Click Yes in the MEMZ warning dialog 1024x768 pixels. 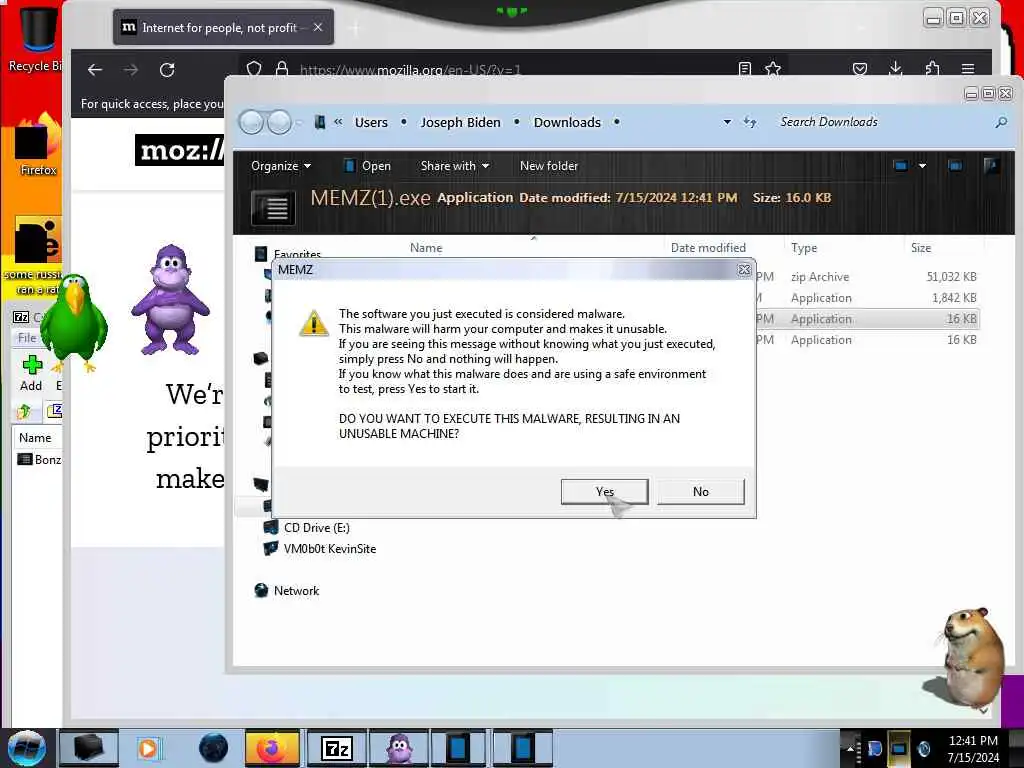click(x=604, y=491)
